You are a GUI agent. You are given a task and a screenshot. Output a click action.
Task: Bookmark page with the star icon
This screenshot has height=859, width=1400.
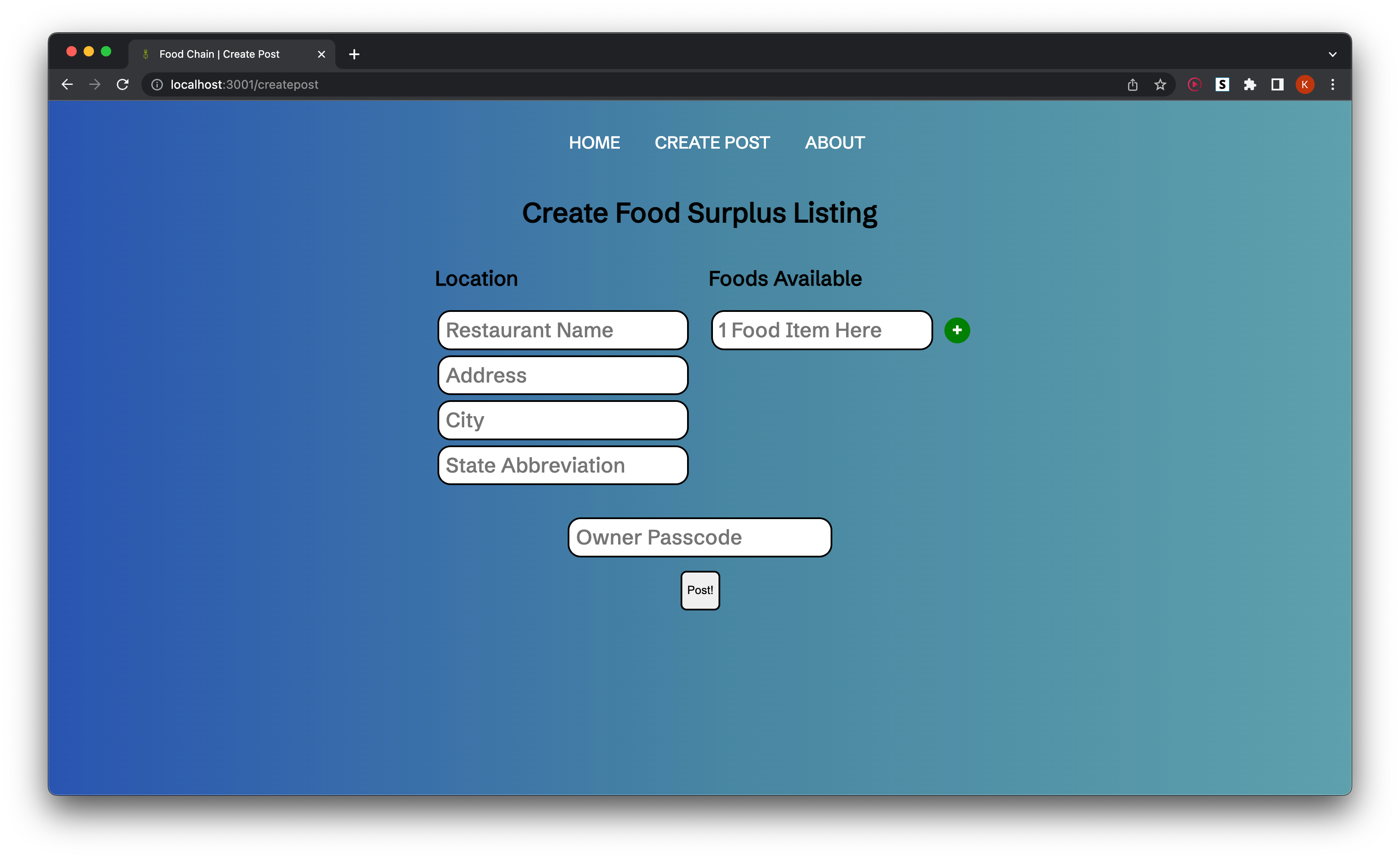pyautogui.click(x=1160, y=84)
